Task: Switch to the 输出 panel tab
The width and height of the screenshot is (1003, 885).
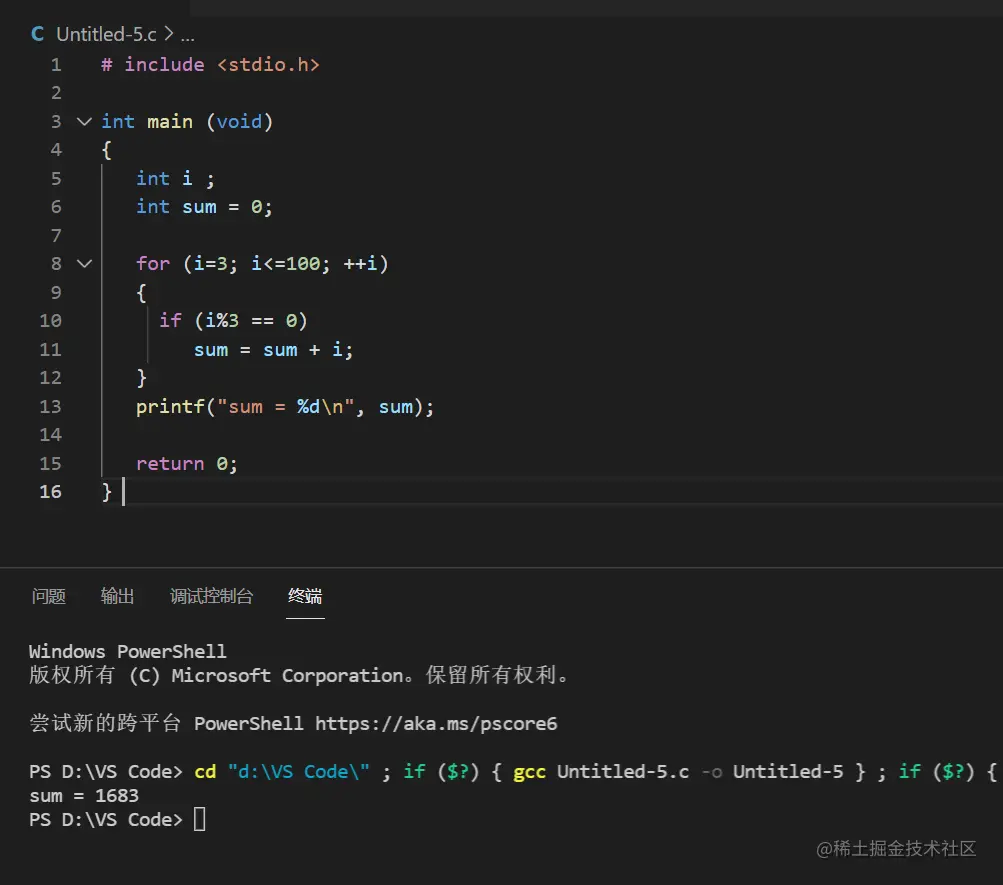Action: point(118,597)
